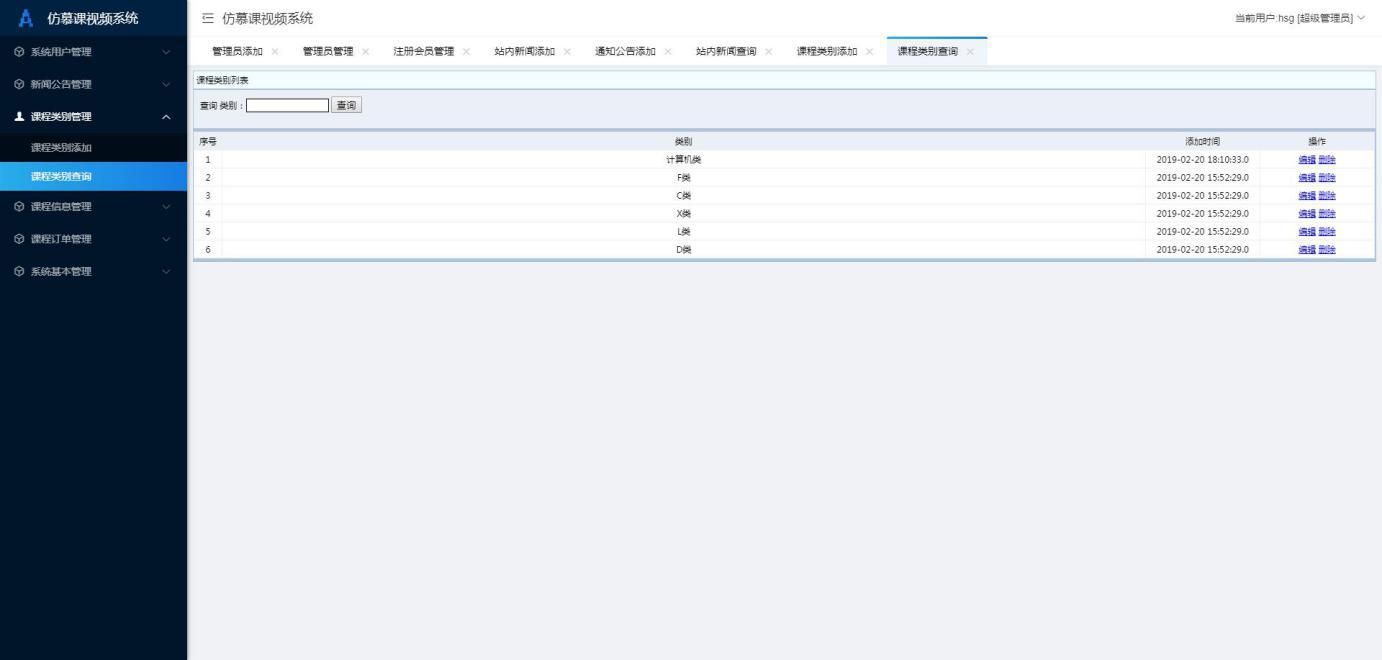1382x660 pixels.
Task: Open 课程类别查询 in sidebar
Action: click(x=93, y=177)
